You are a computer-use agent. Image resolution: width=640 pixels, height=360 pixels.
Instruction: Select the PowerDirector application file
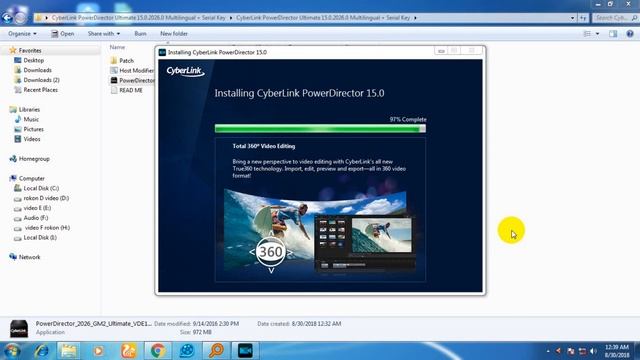(x=133, y=80)
